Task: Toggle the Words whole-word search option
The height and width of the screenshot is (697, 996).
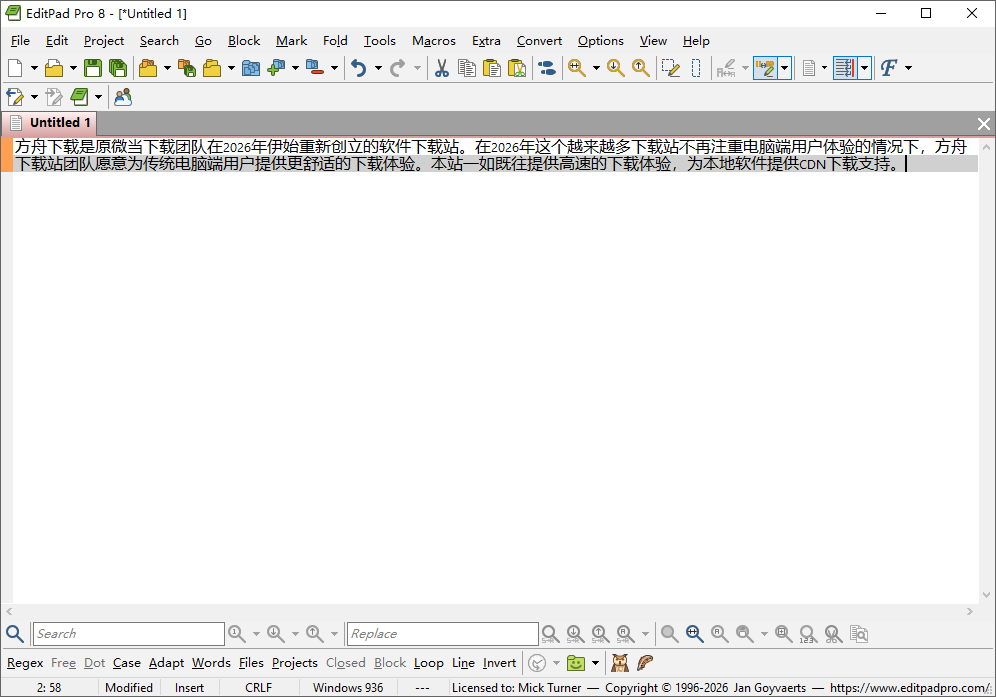Action: point(212,663)
